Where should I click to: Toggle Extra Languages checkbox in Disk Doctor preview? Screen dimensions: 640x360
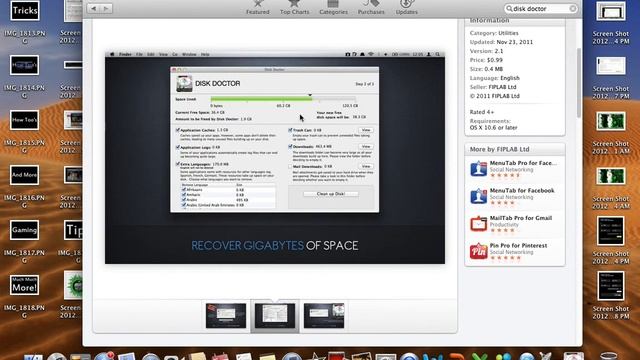[178, 164]
